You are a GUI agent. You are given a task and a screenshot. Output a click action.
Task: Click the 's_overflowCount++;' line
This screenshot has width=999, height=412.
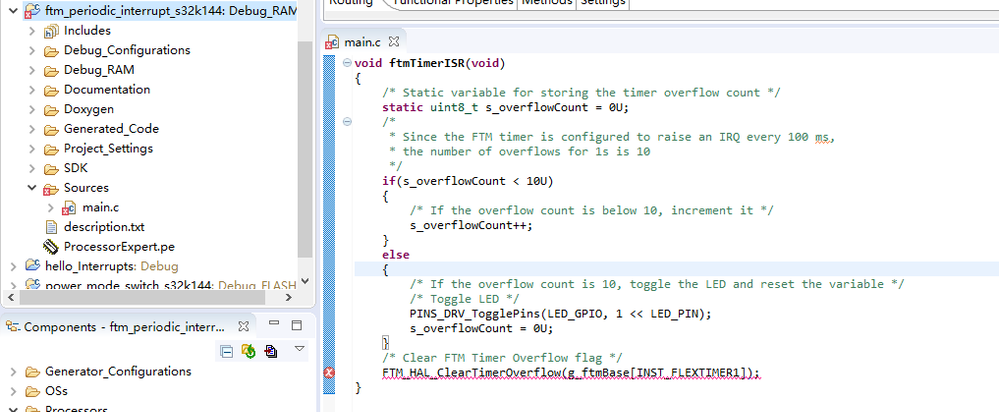click(x=471, y=225)
